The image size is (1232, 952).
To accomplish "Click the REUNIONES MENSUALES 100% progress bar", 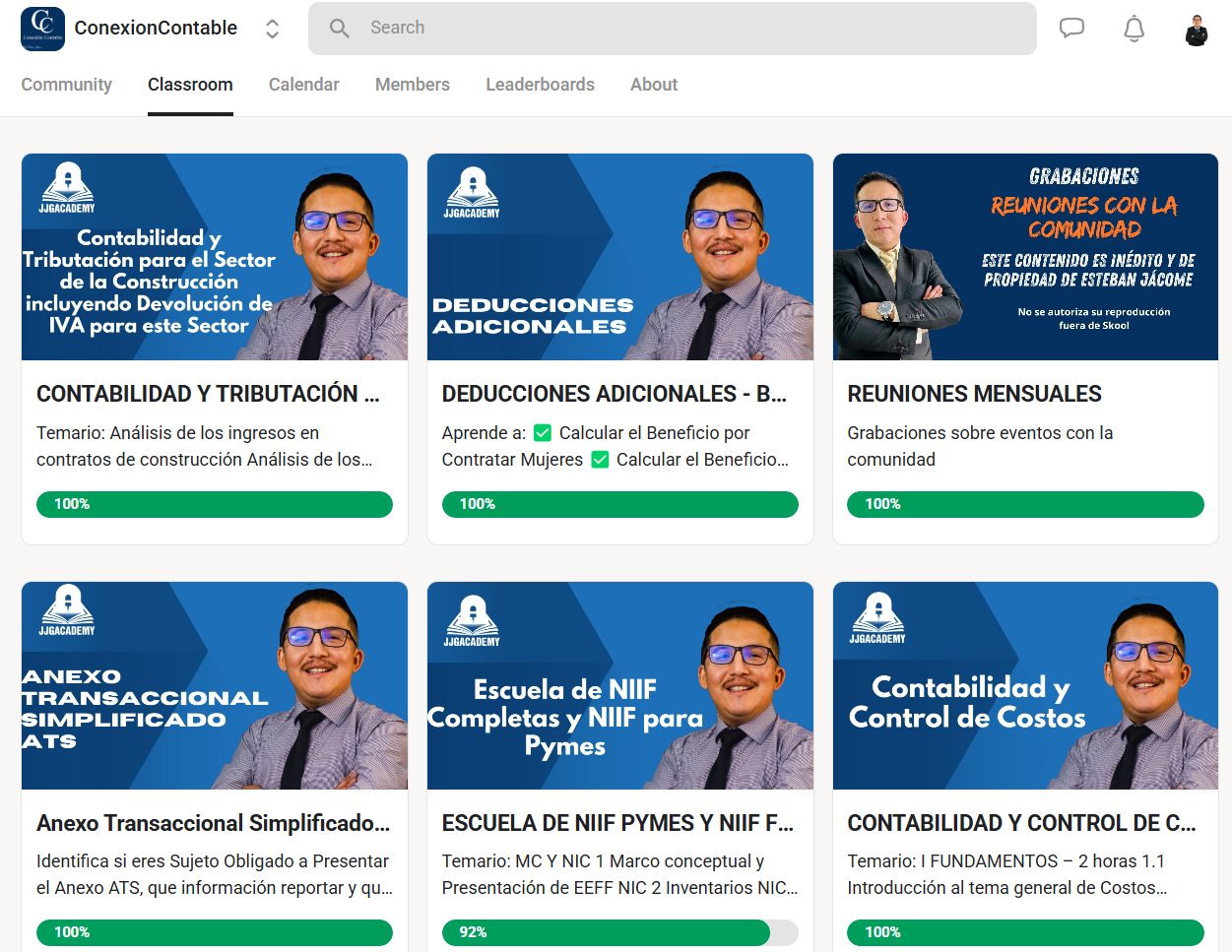I will pos(1025,504).
